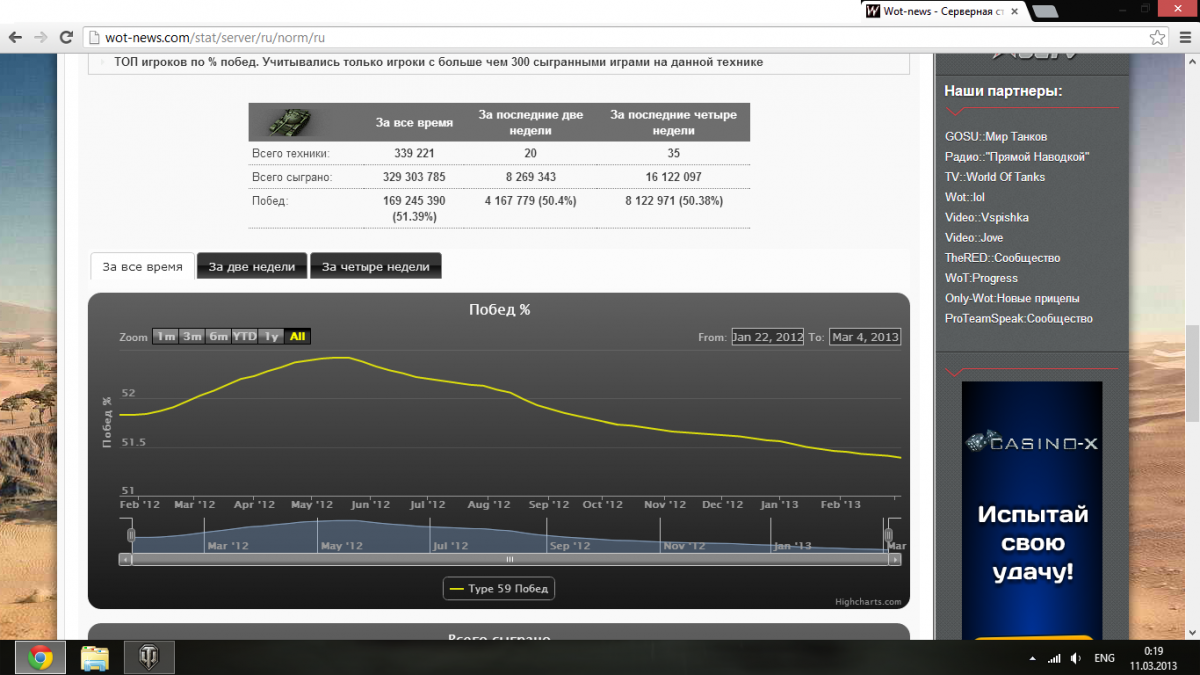
Task: Bookmark the page with the star icon
Action: tap(1157, 37)
